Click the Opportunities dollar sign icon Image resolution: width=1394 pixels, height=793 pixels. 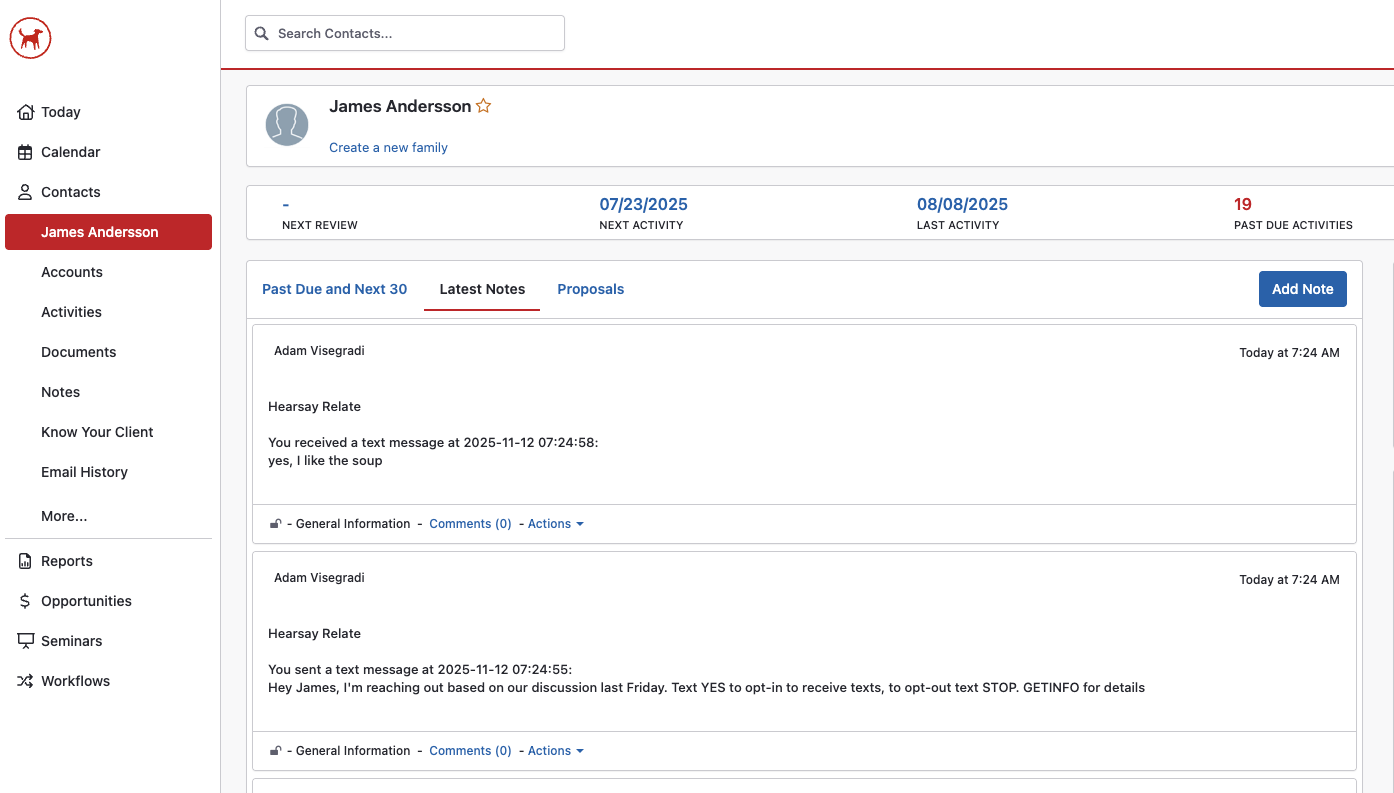point(25,601)
